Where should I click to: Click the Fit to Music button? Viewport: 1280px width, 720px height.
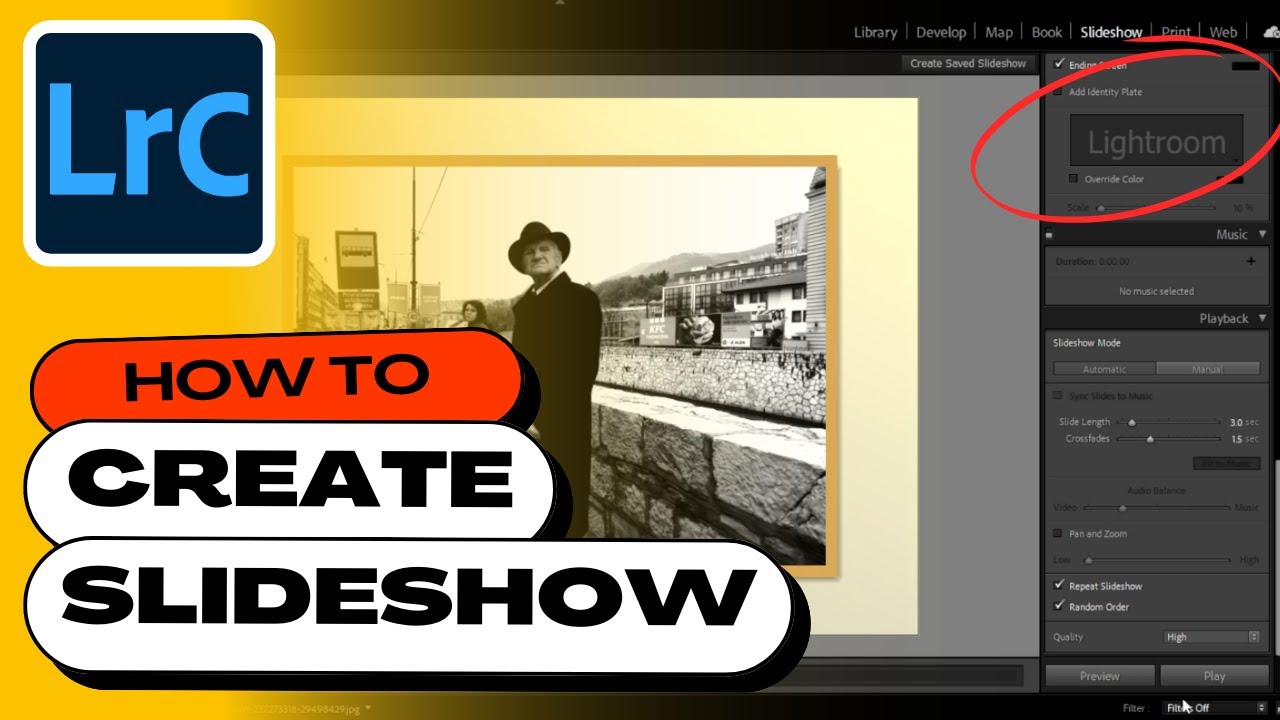1226,464
